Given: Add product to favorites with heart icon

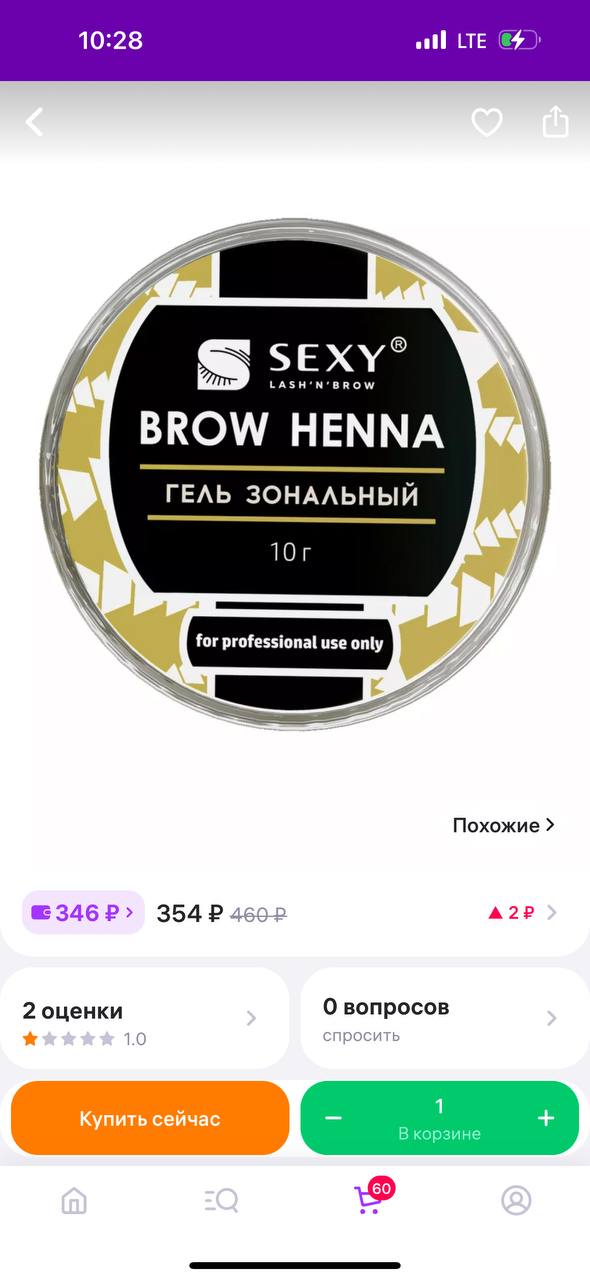Looking at the screenshot, I should click(487, 123).
